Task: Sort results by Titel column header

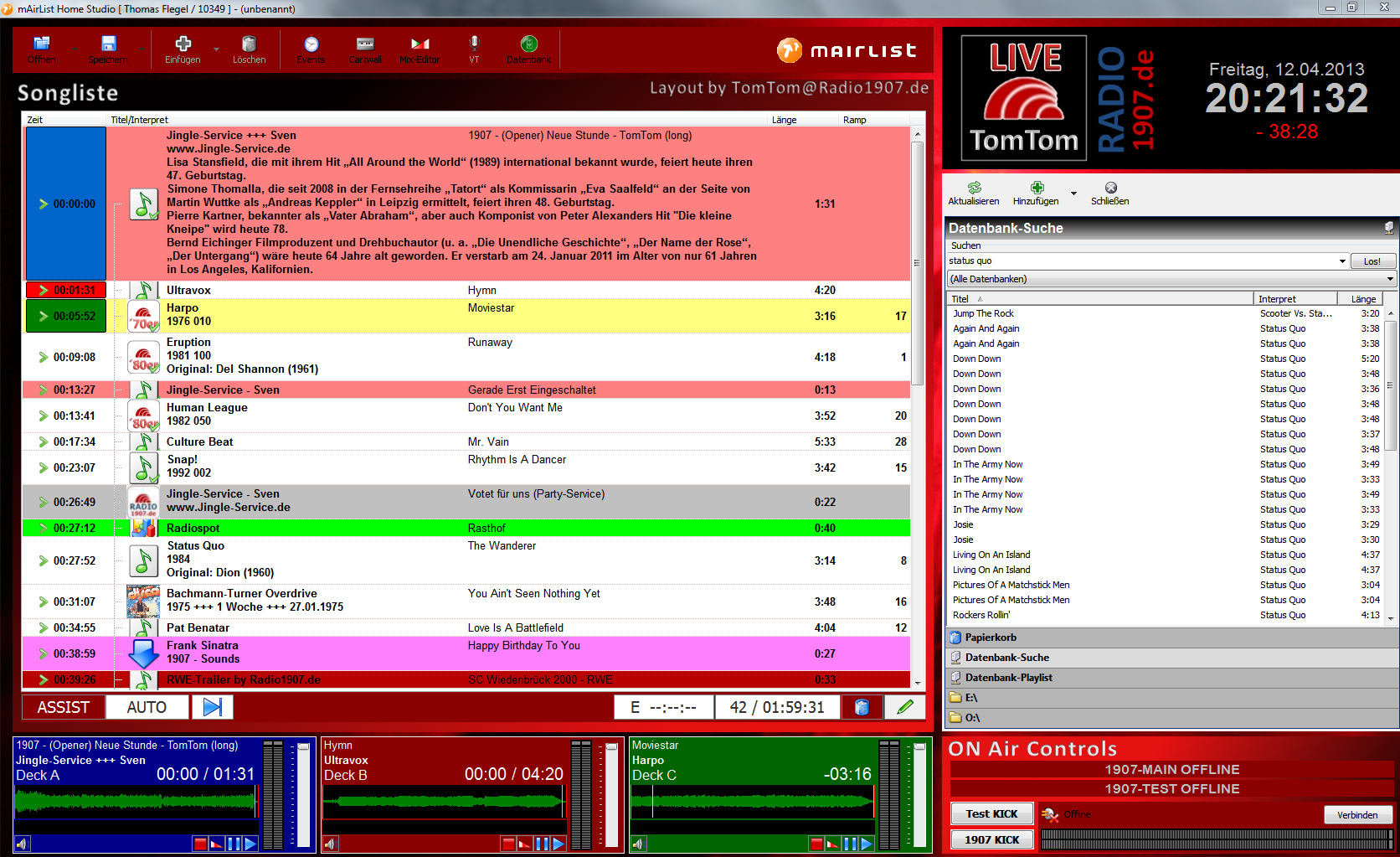Action: click(1099, 299)
